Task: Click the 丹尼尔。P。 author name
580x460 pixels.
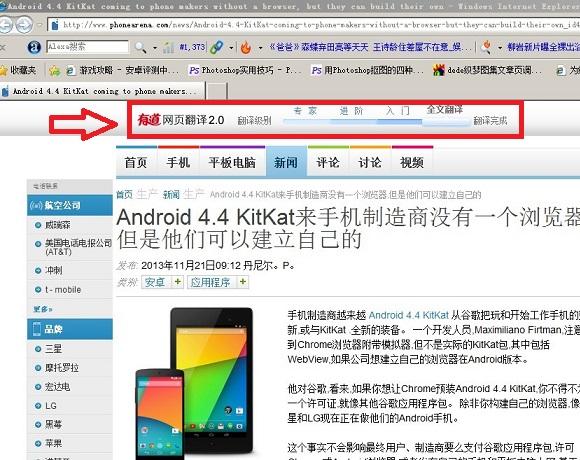Action: [x=269, y=265]
